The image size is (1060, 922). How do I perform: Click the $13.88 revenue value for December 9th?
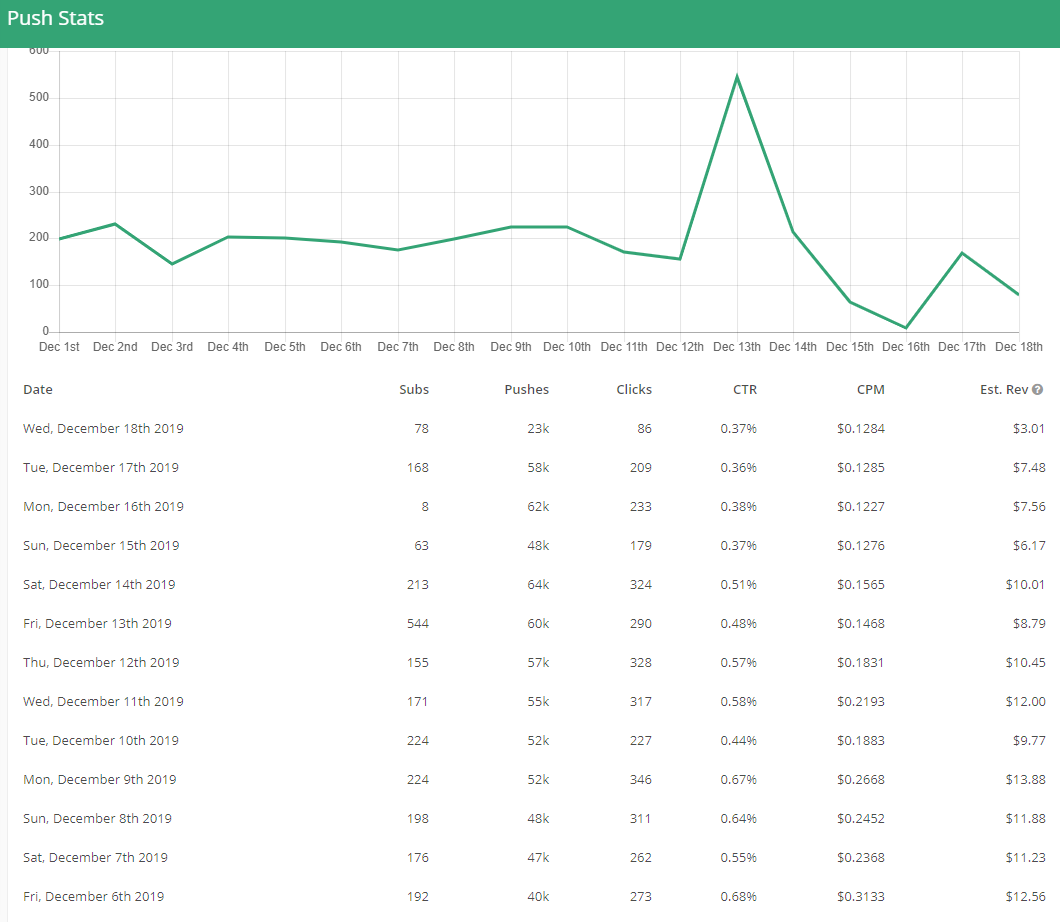1025,780
